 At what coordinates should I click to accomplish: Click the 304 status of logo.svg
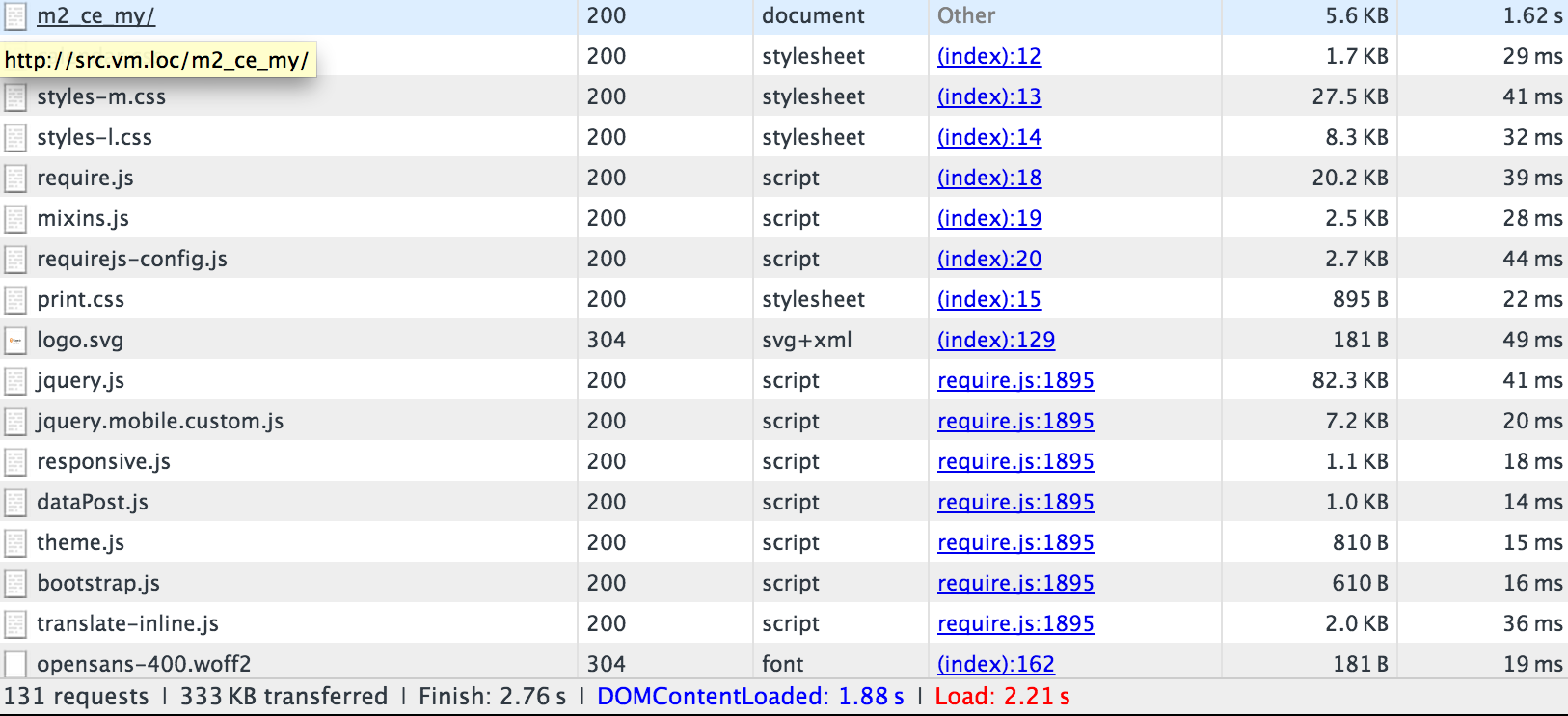point(607,340)
